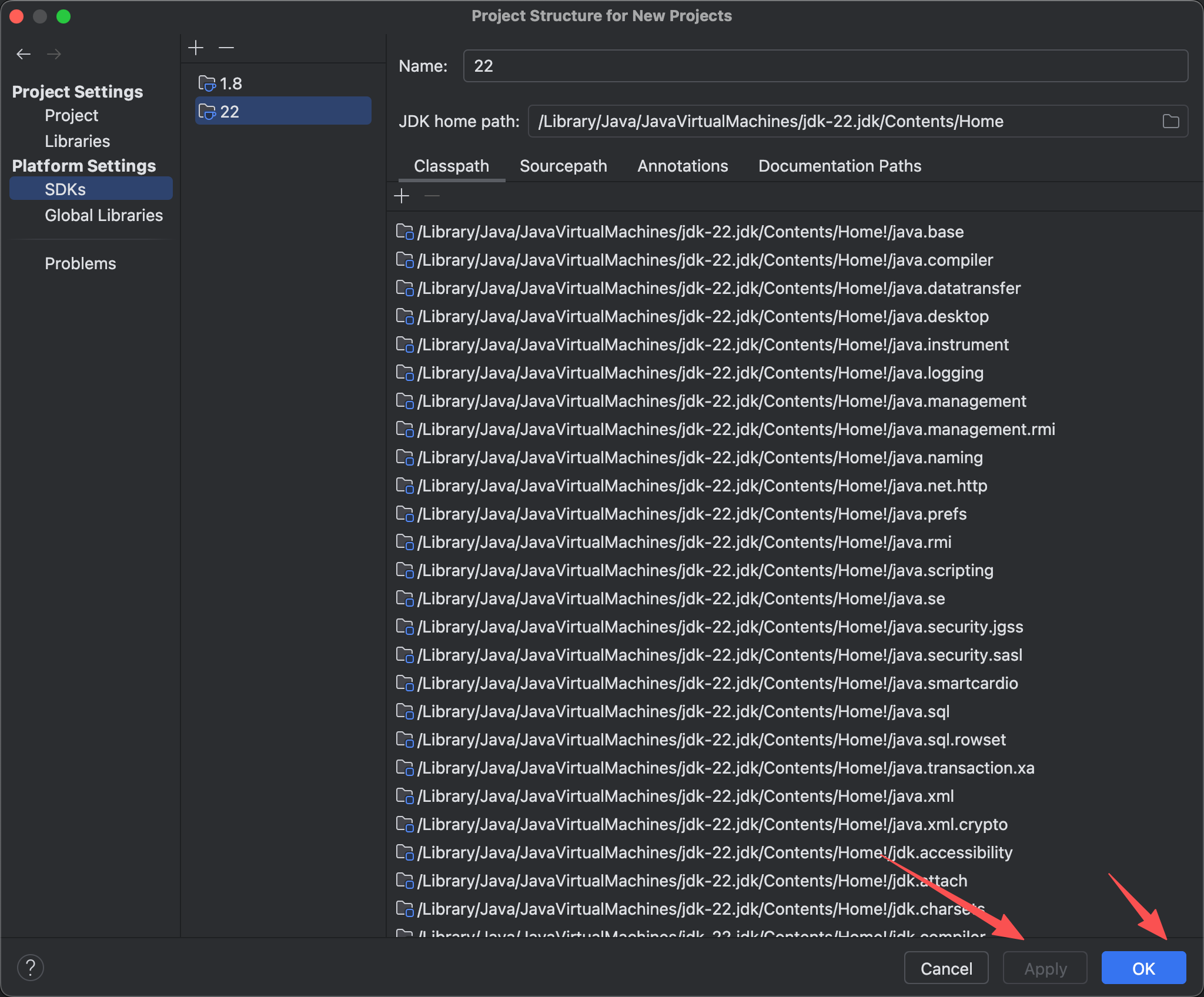Click the forward navigation arrow

point(54,54)
